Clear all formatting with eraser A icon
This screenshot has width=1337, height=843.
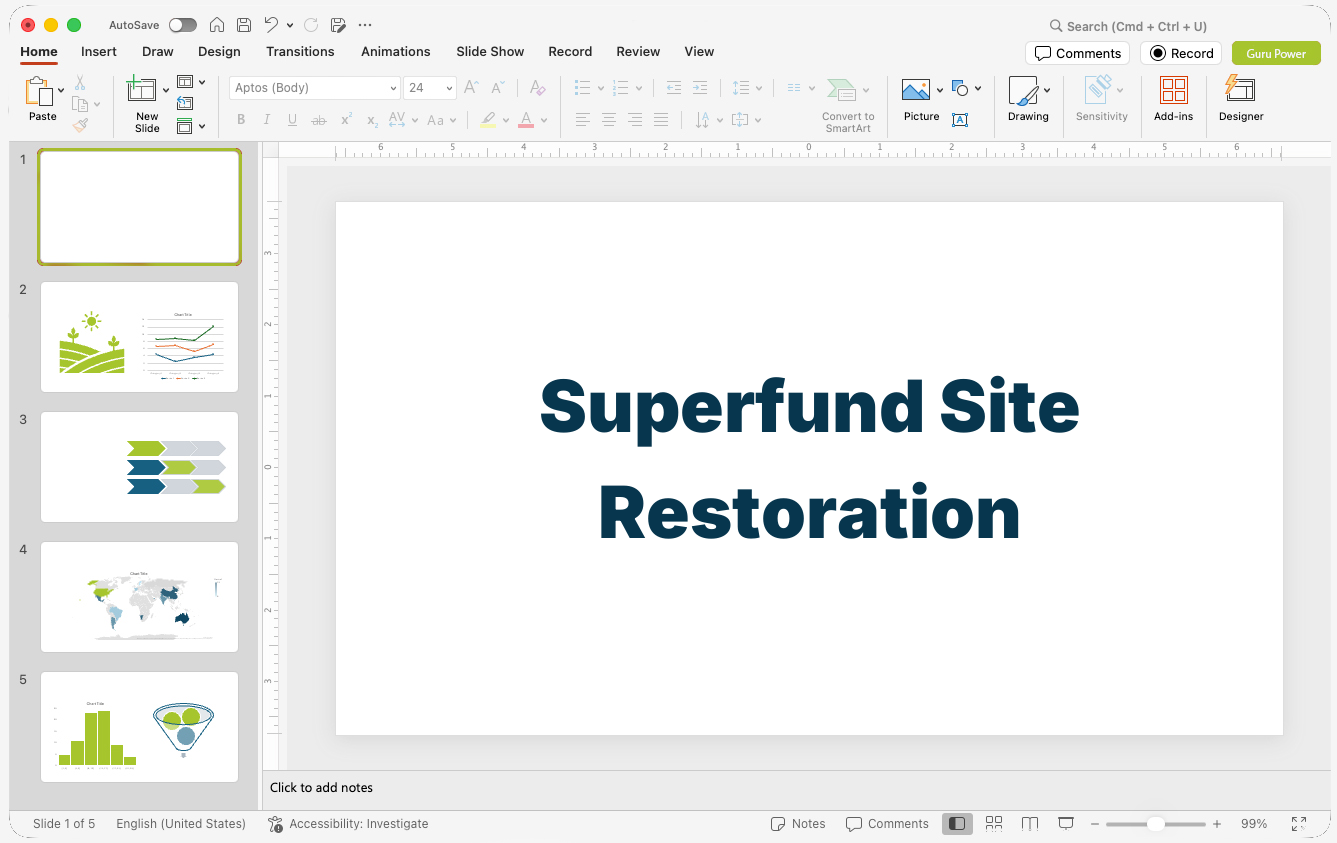(x=537, y=88)
